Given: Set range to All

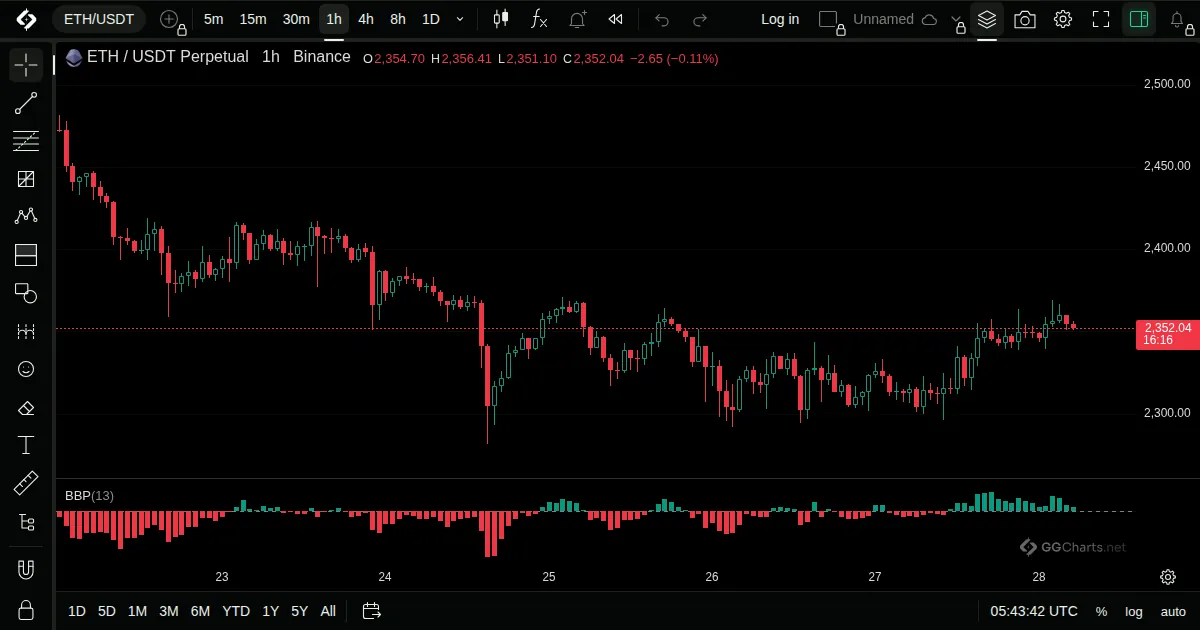Looking at the screenshot, I should (x=328, y=611).
